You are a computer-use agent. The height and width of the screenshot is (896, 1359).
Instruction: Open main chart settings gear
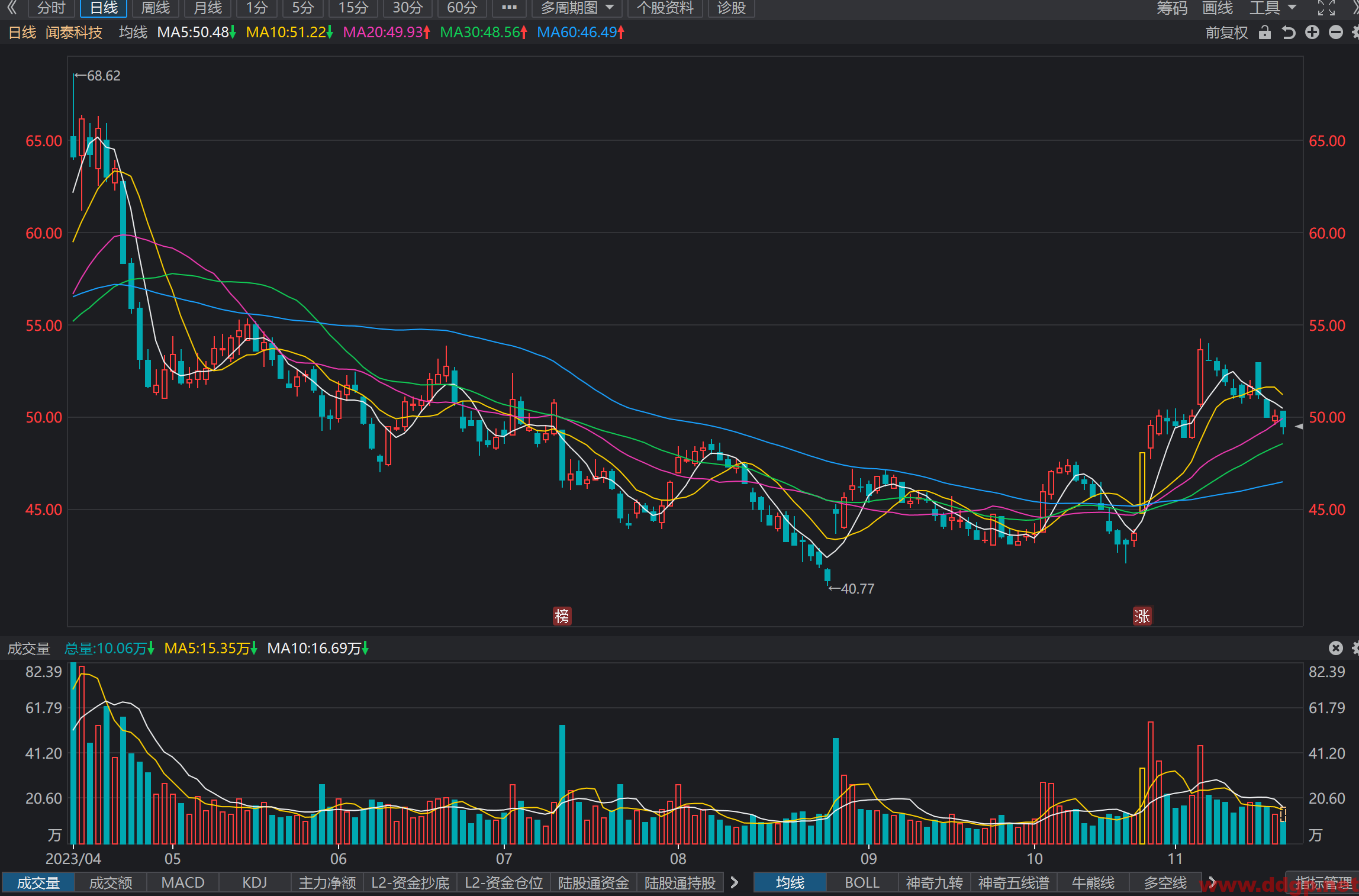pos(1355,33)
